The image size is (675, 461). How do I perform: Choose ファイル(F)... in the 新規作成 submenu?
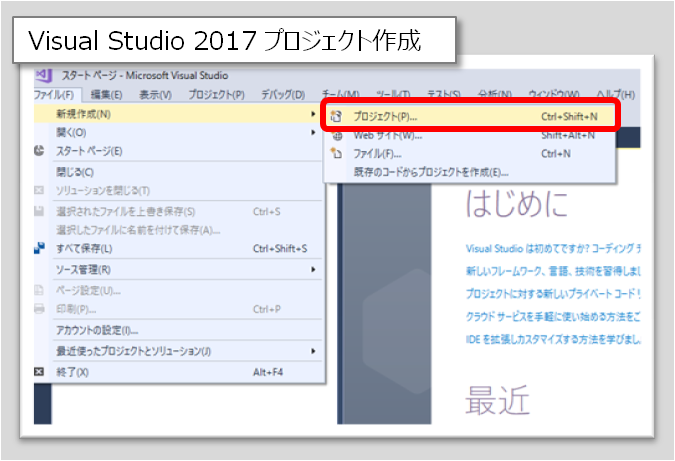click(x=470, y=154)
